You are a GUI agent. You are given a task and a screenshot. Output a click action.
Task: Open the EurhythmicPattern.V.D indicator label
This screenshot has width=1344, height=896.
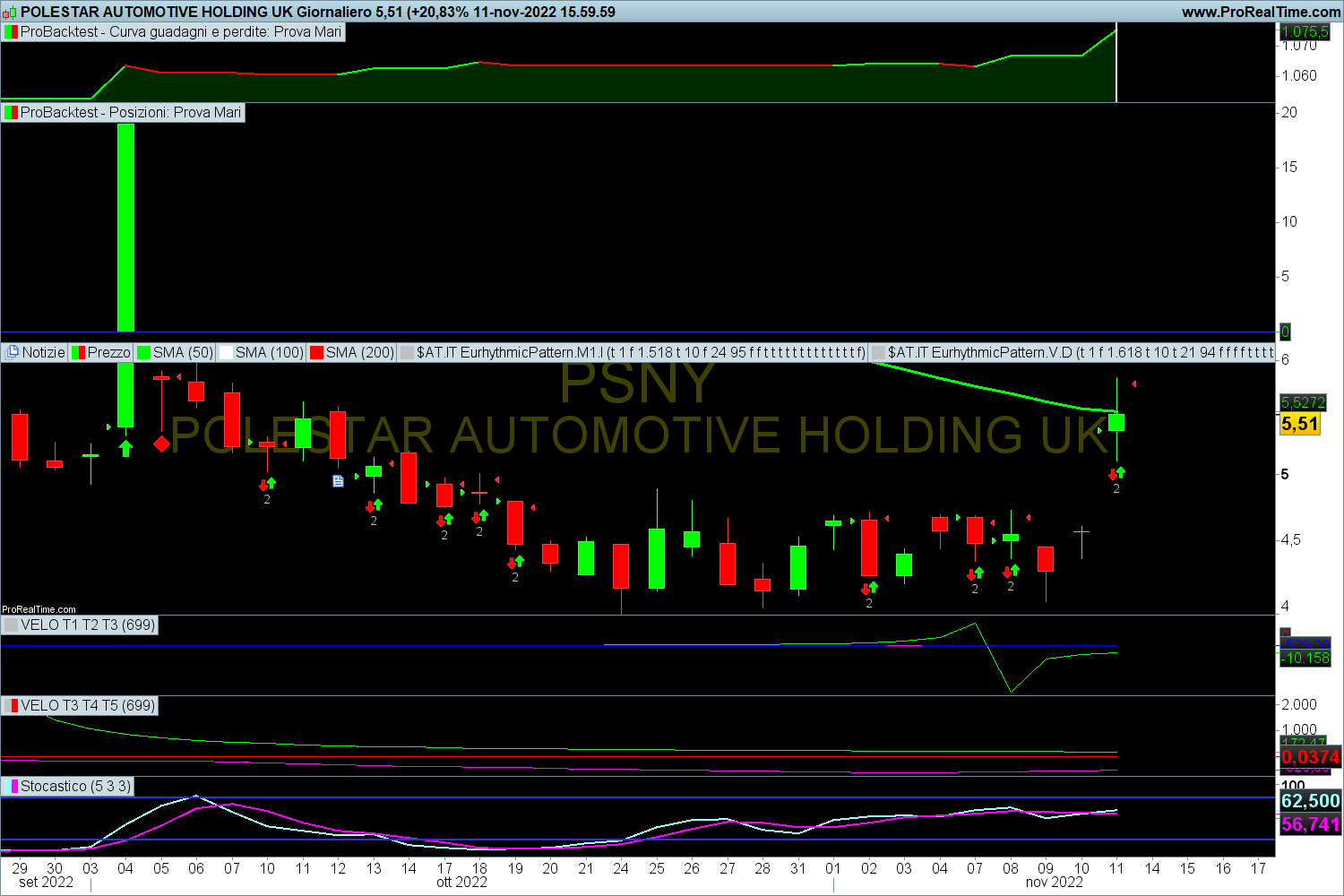click(x=1072, y=353)
